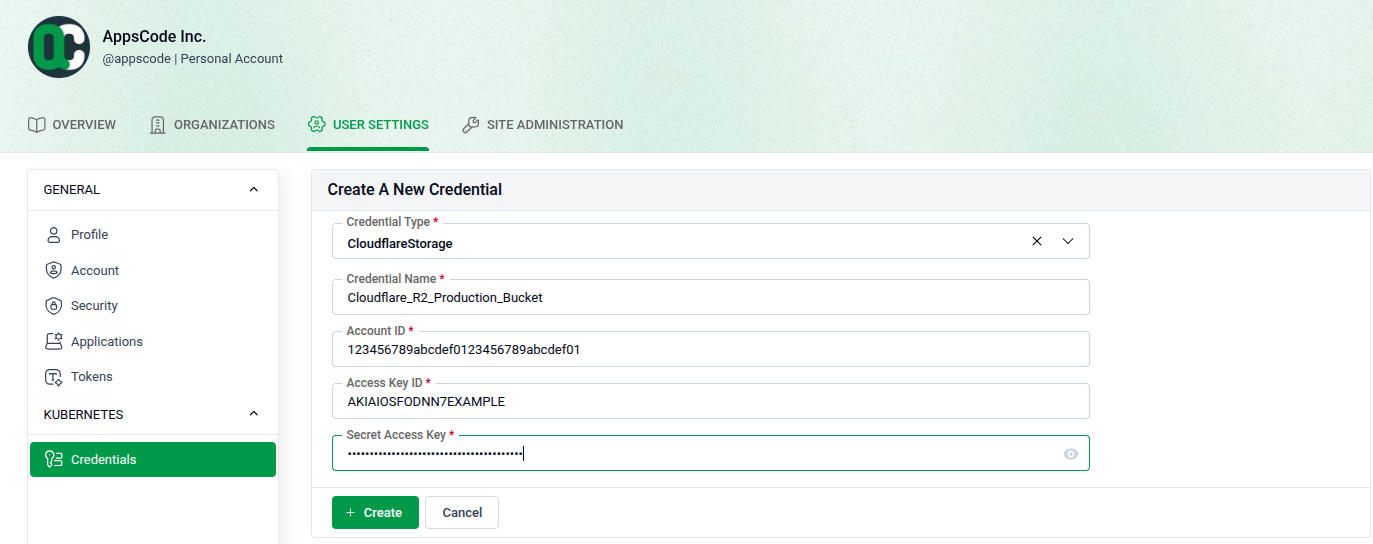The image size is (1373, 544).
Task: Collapse the GENERAL sidebar section
Action: 253,190
